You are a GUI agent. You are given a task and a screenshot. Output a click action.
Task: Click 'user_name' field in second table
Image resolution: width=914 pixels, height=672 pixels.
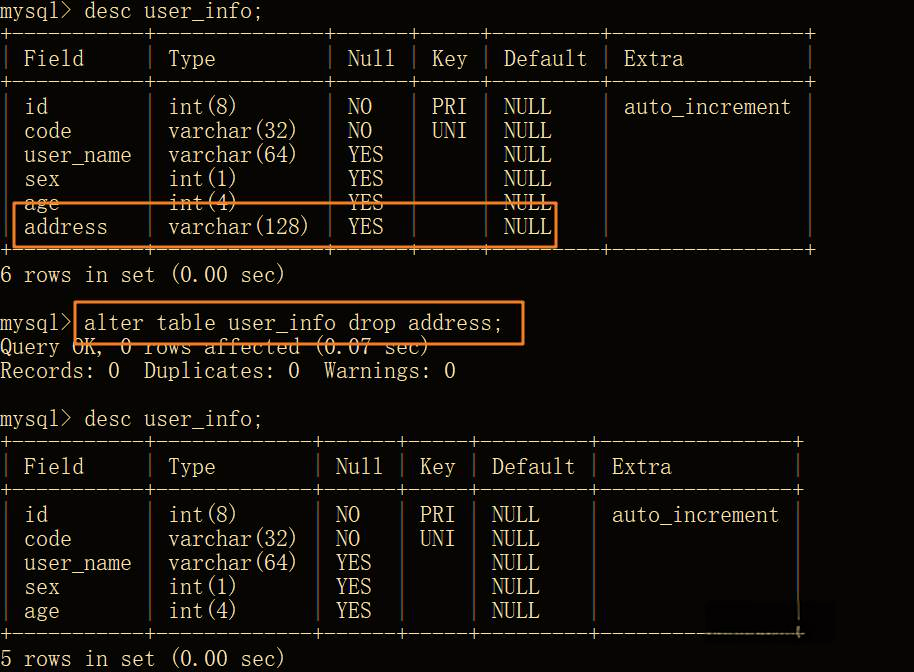click(x=78, y=563)
